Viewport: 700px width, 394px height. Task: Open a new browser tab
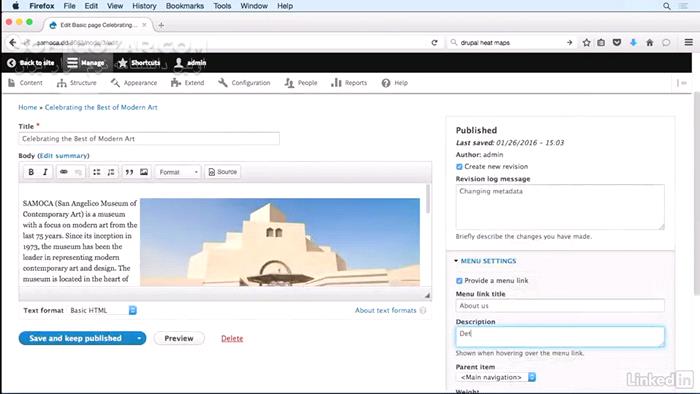(161, 25)
